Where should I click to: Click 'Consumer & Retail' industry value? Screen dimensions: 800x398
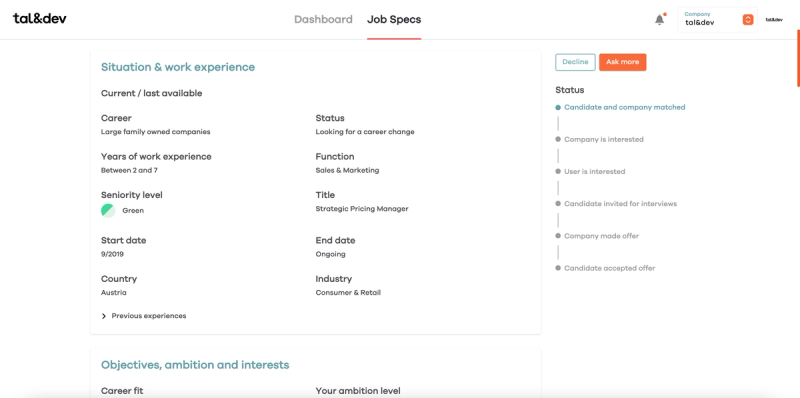point(348,293)
